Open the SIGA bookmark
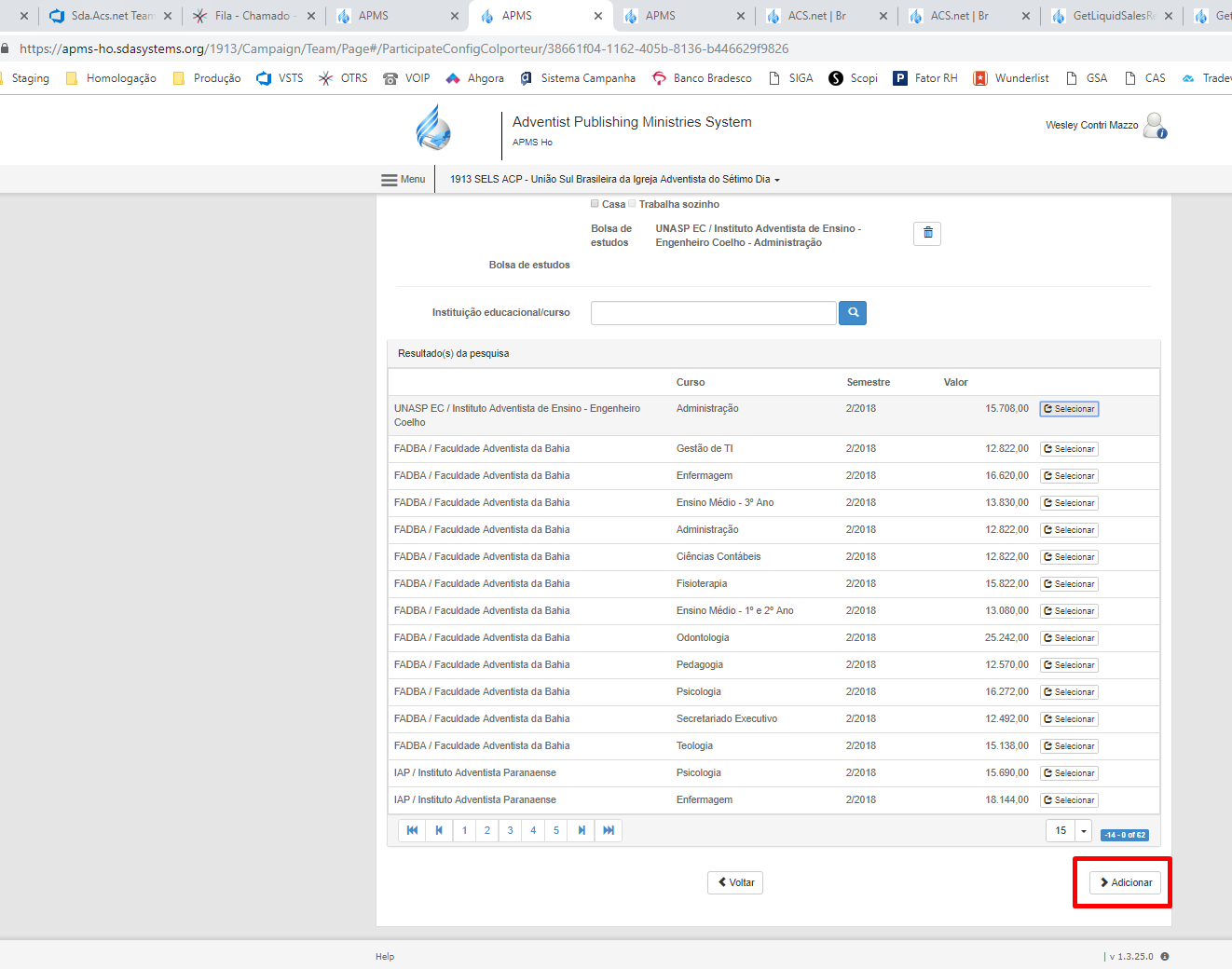1232x969 pixels. 790,78
